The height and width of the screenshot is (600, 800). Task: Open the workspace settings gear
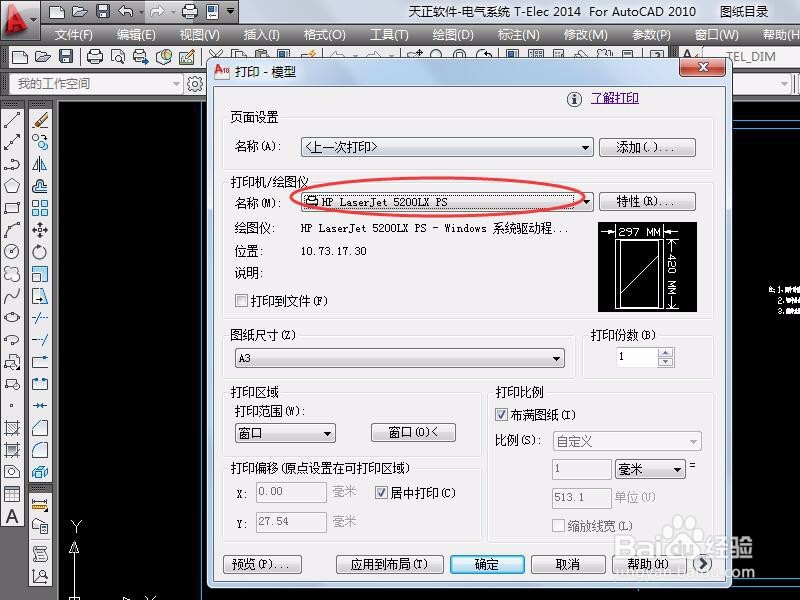pyautogui.click(x=194, y=84)
